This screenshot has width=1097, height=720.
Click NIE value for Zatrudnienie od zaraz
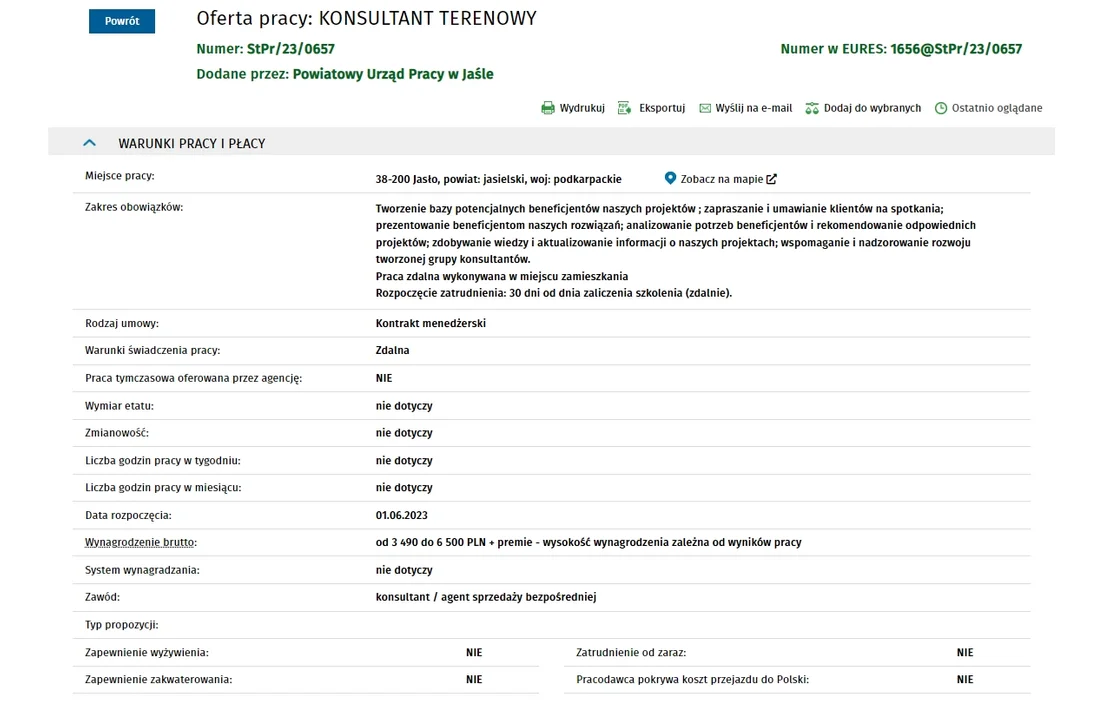point(965,652)
